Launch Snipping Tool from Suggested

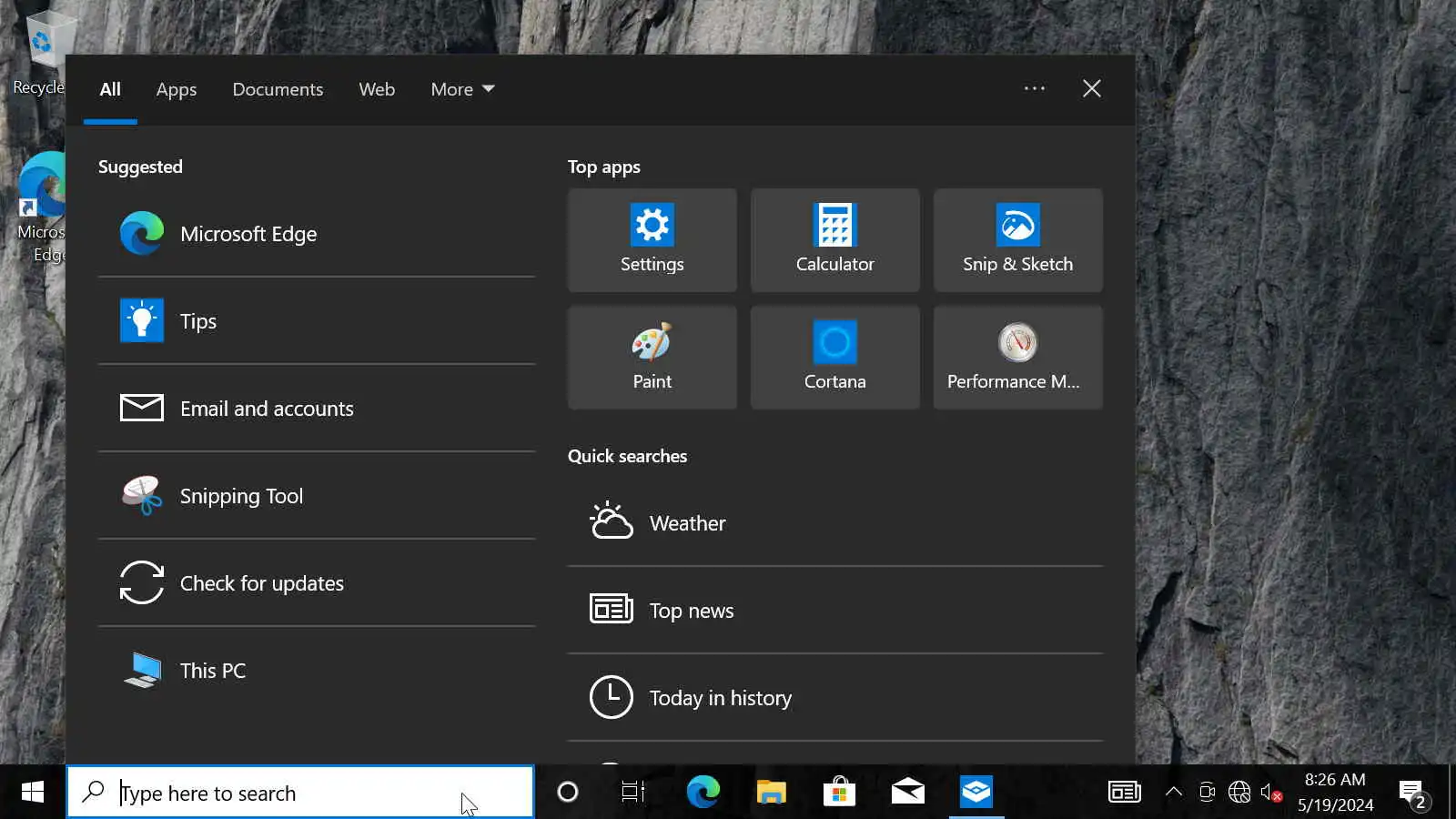tap(317, 496)
